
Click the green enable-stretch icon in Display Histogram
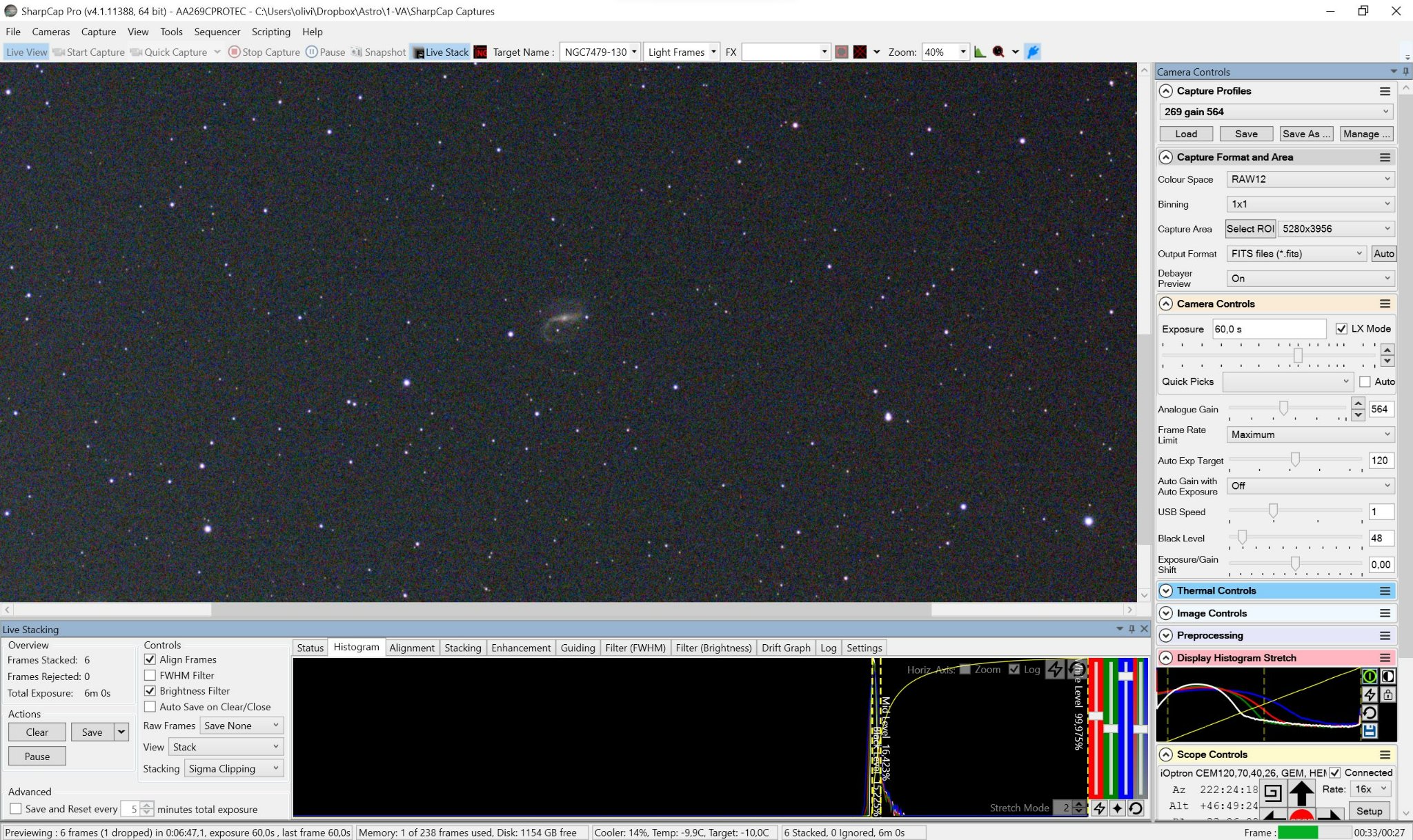coord(1370,677)
